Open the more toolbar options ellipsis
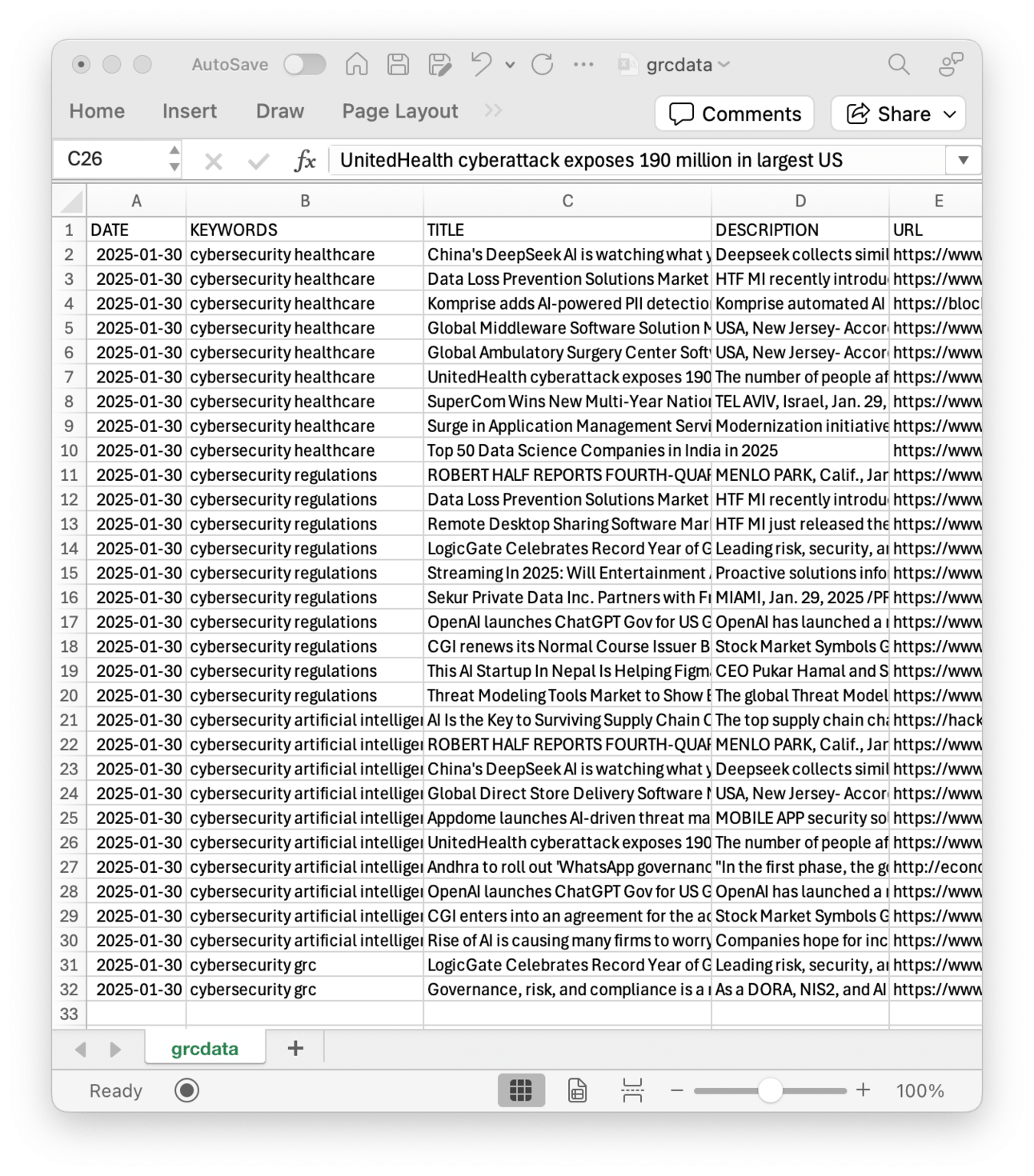This screenshot has height=1176, width=1034. pos(583,65)
